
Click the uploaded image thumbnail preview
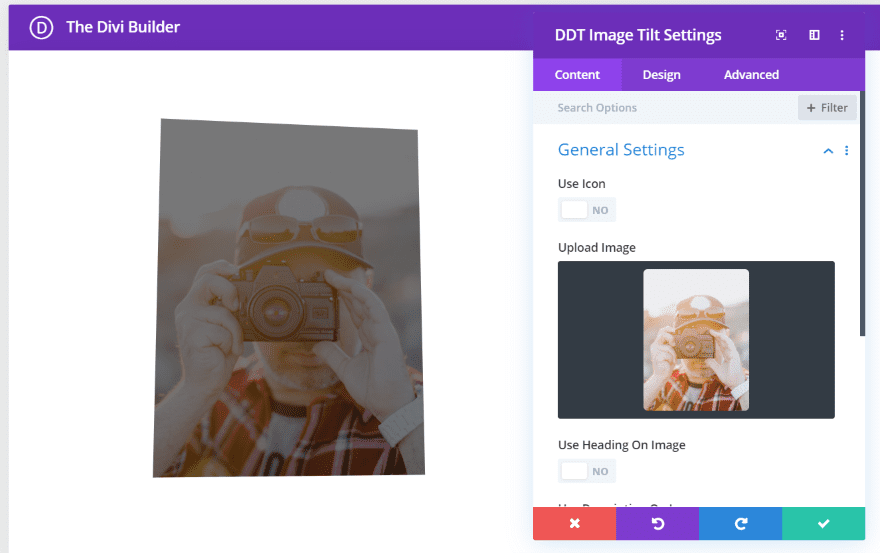pyautogui.click(x=696, y=340)
